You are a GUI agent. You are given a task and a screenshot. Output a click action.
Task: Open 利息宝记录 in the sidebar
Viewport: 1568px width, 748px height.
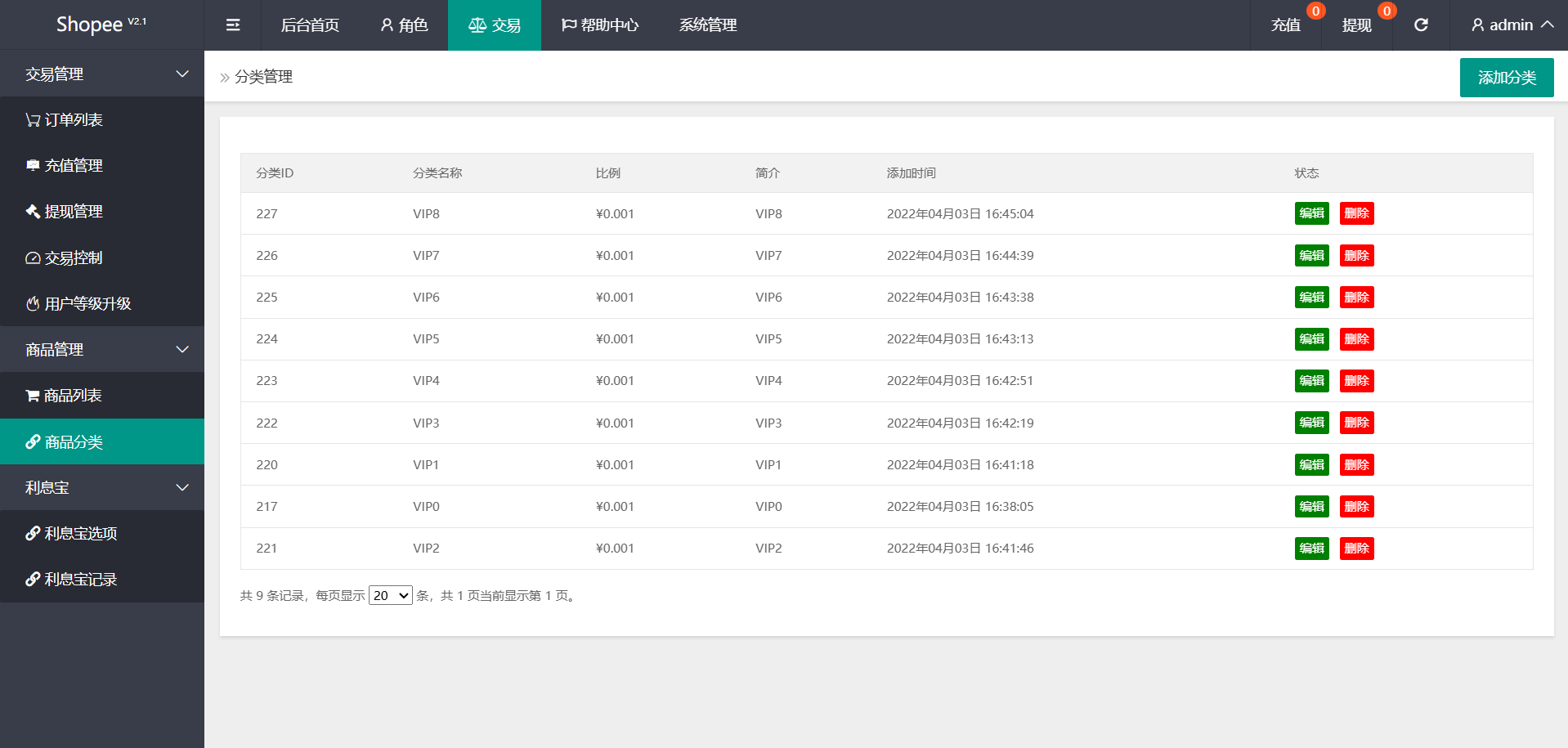[102, 579]
